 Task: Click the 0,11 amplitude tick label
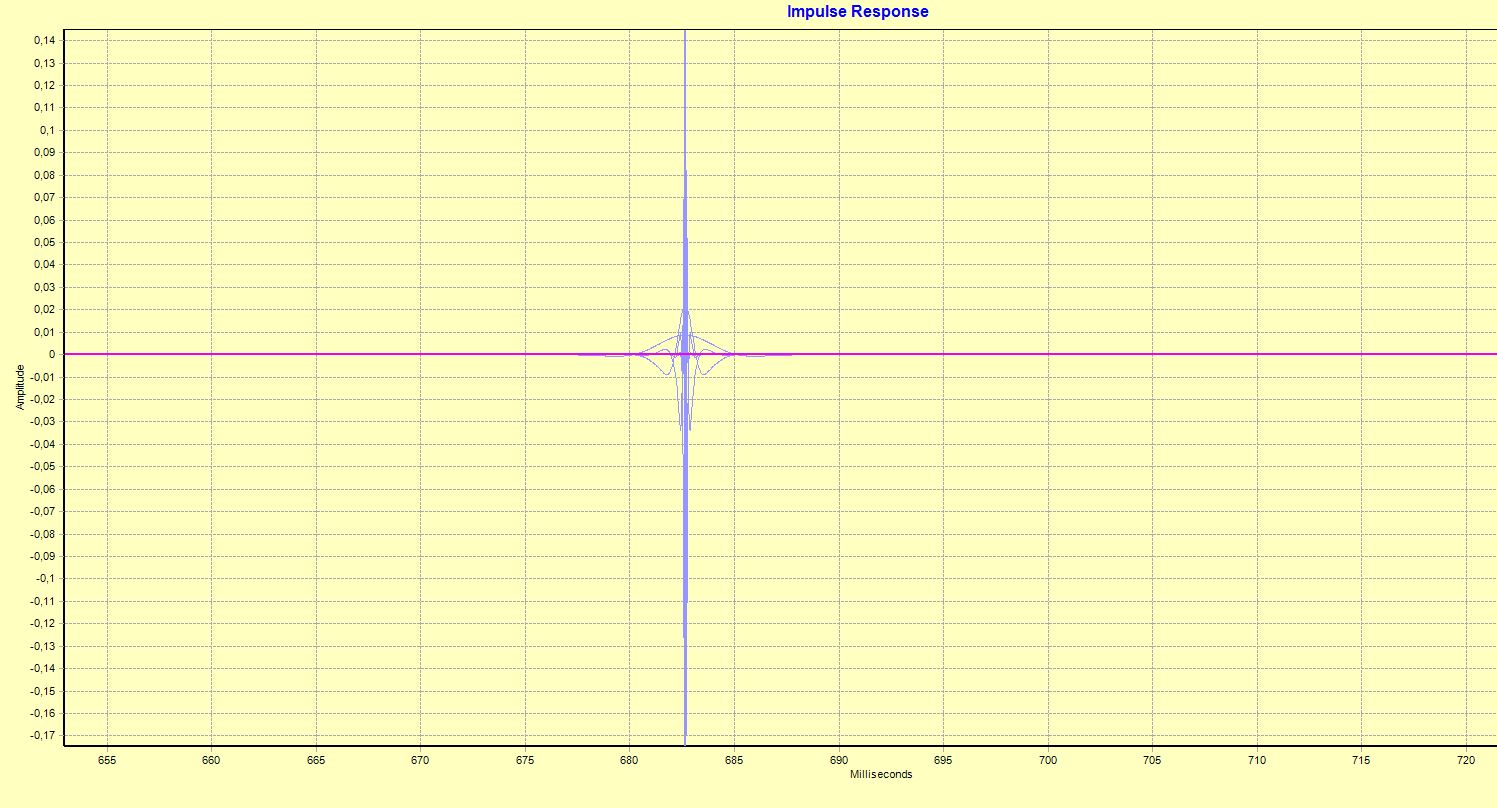(x=44, y=107)
